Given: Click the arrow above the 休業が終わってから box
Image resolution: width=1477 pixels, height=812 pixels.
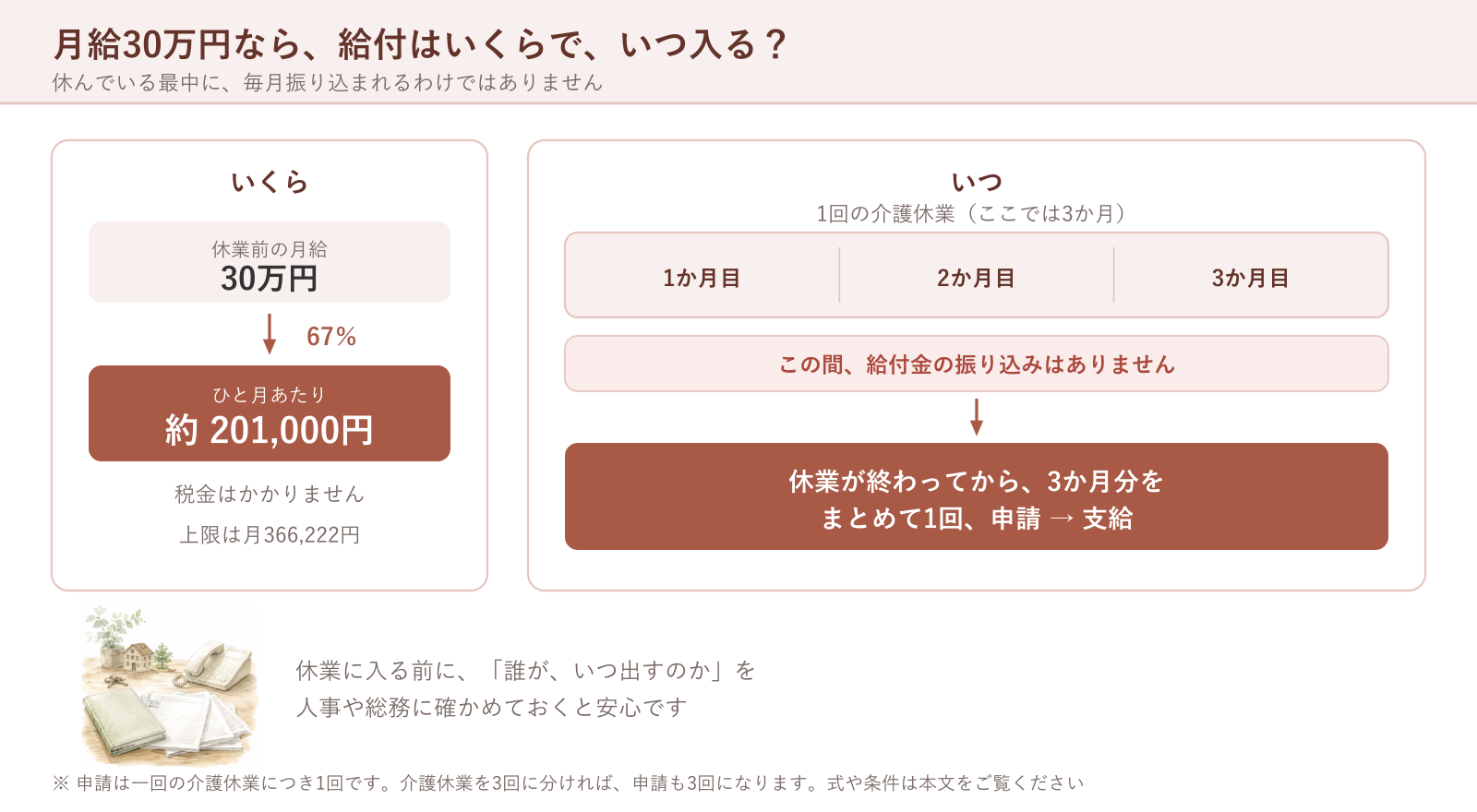Looking at the screenshot, I should click(x=977, y=417).
